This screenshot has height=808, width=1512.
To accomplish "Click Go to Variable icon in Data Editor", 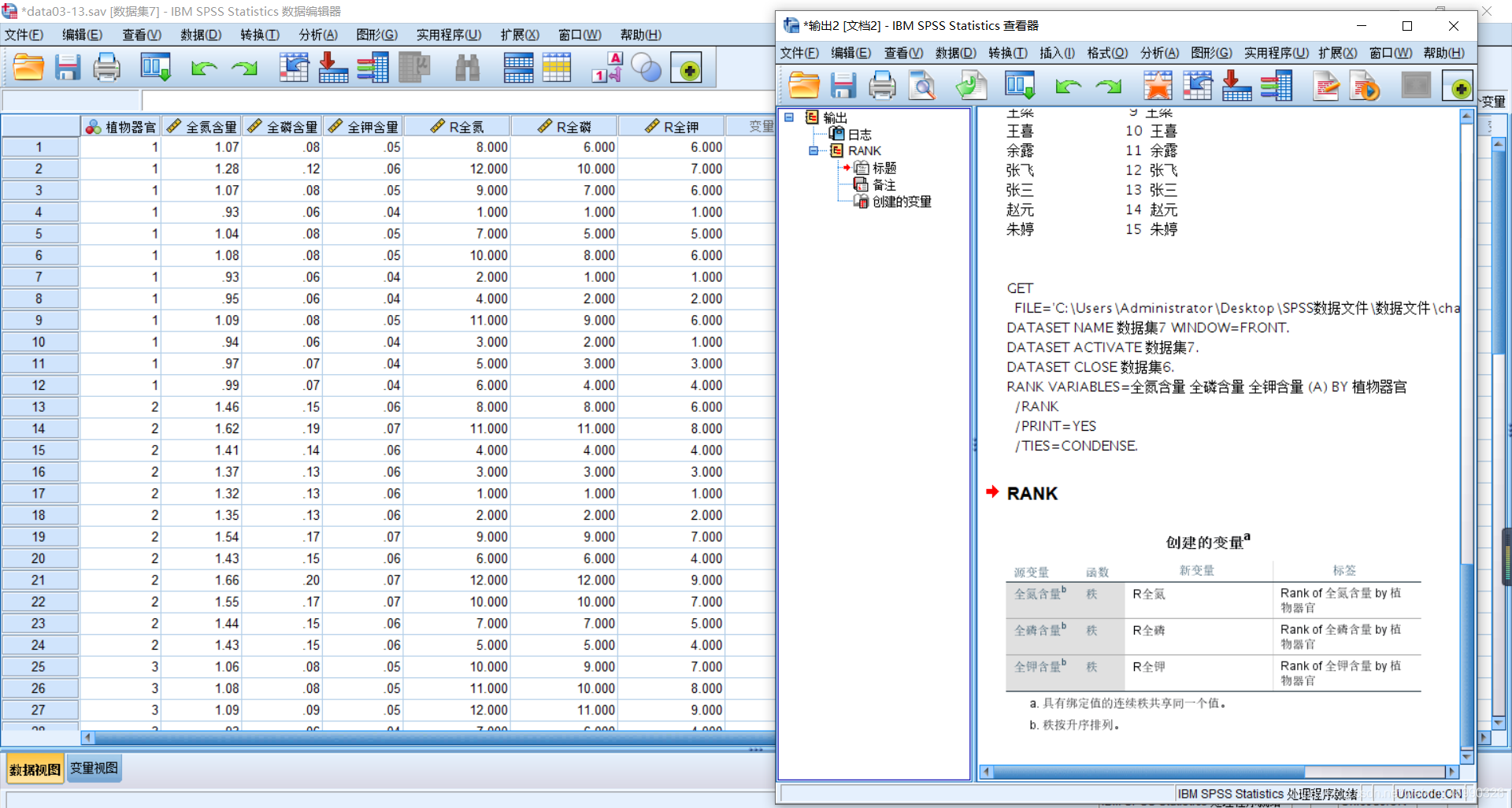I will (x=333, y=68).
